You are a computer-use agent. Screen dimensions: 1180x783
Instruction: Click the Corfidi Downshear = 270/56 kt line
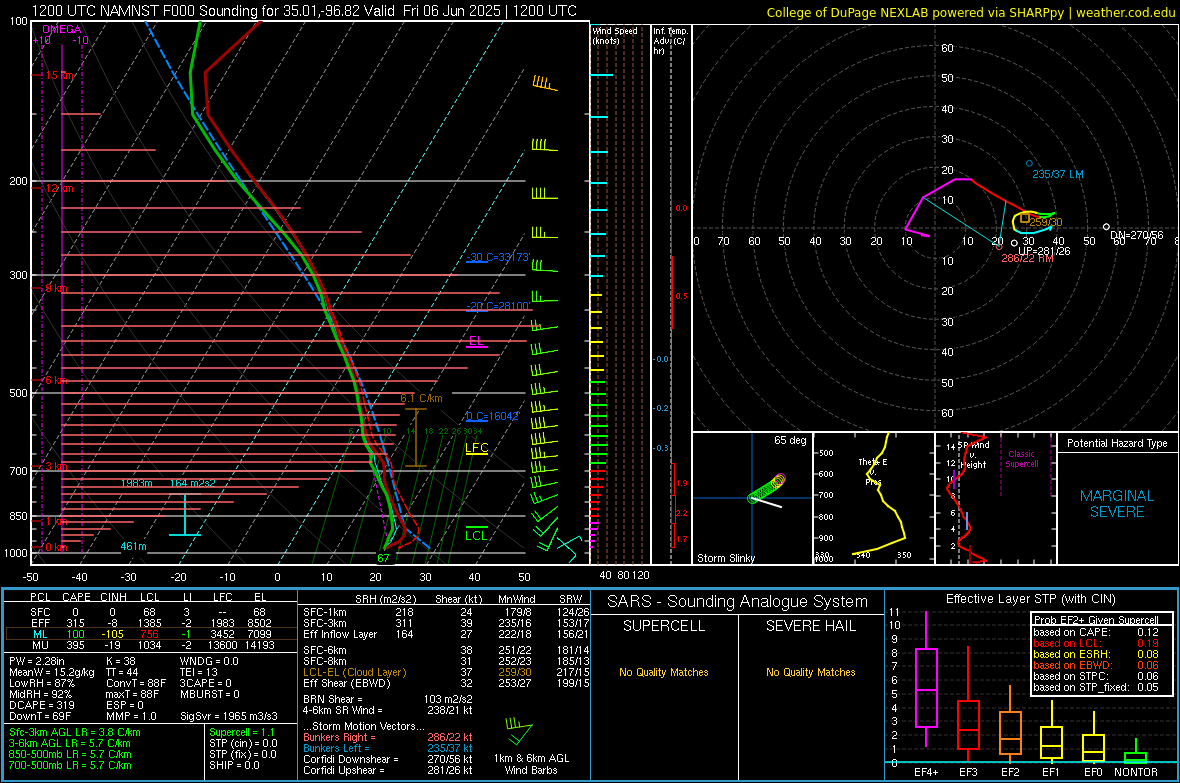click(388, 759)
